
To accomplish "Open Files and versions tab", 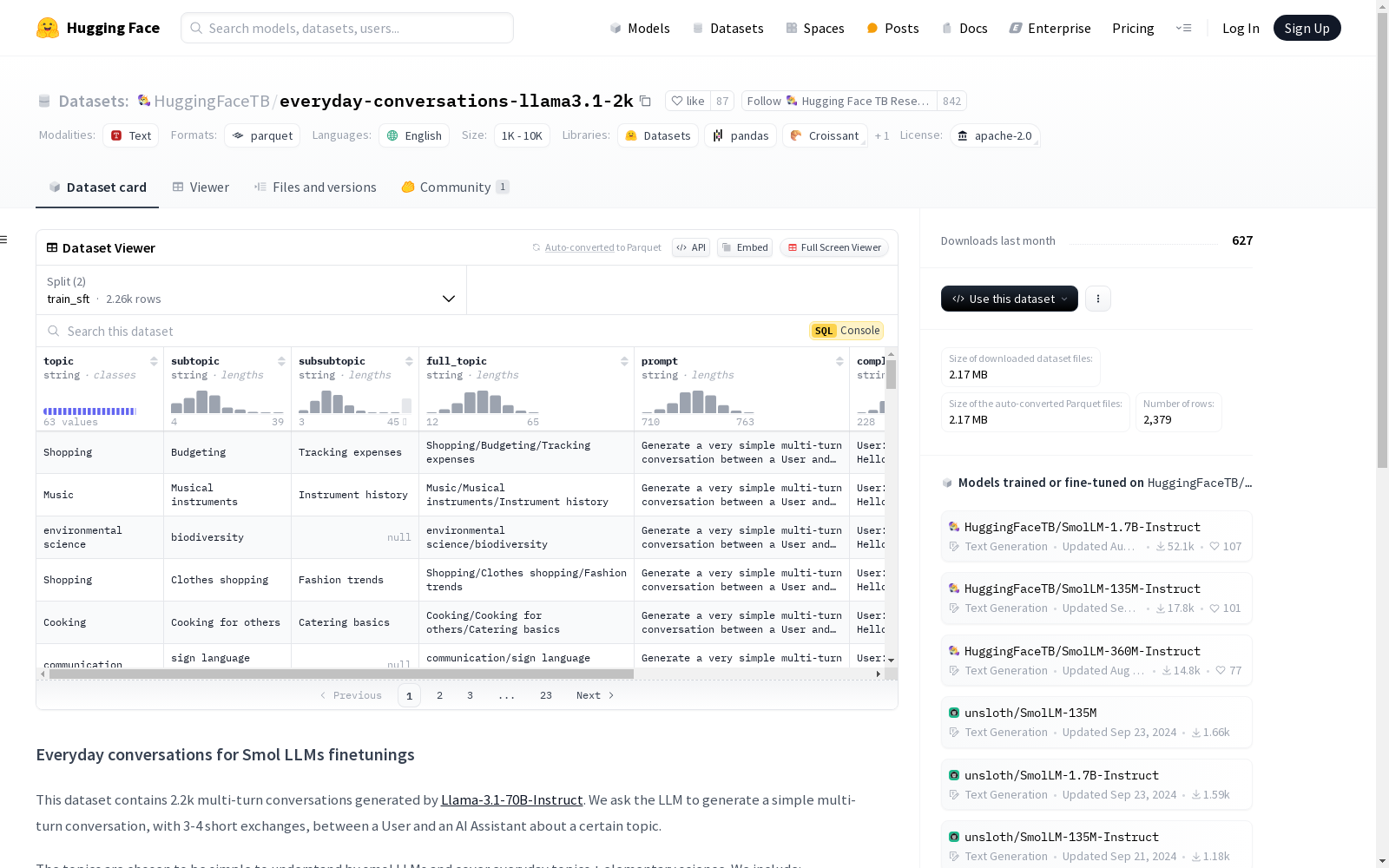I will (x=315, y=187).
